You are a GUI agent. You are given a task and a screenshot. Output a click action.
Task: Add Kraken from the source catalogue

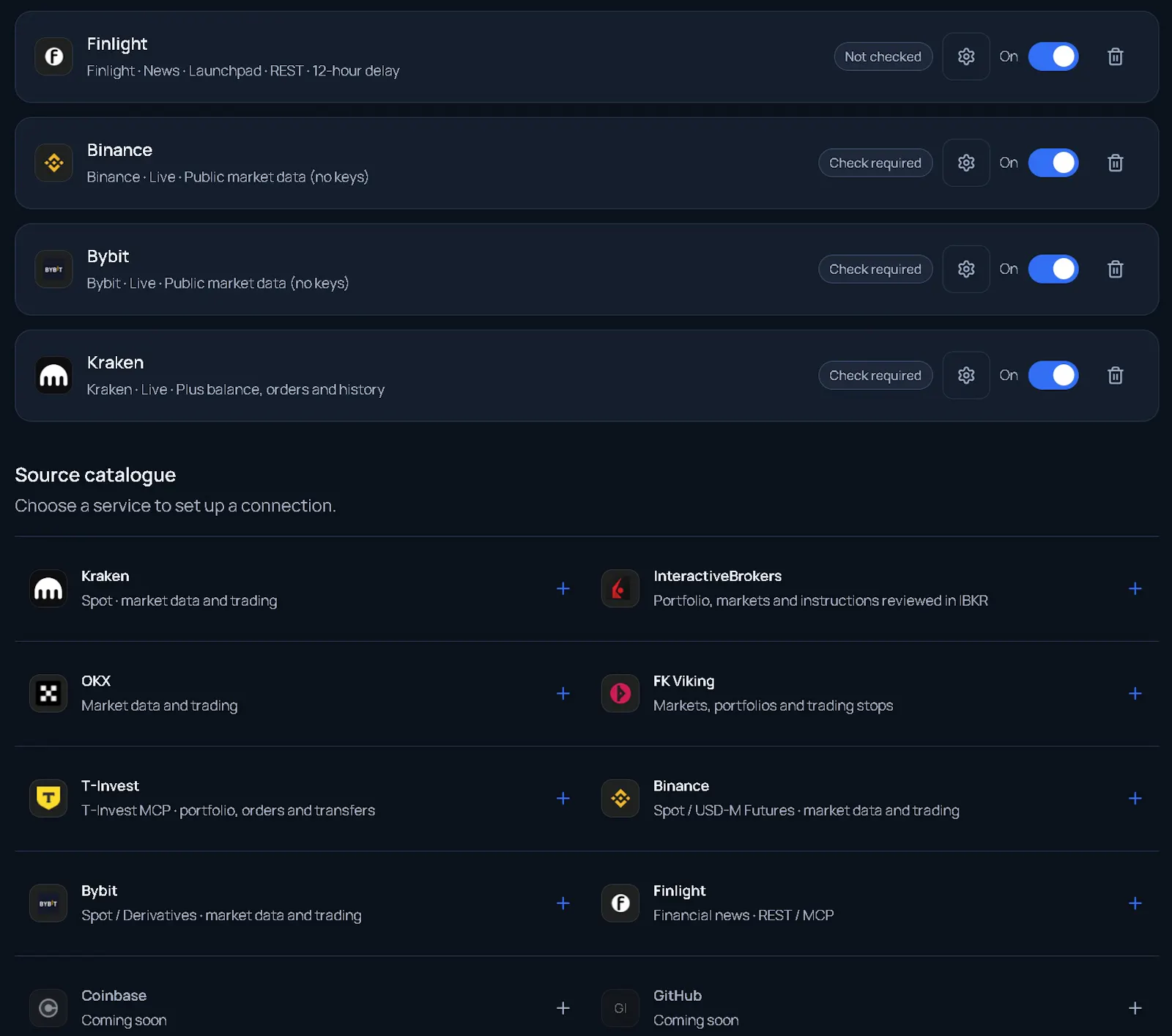[563, 588]
